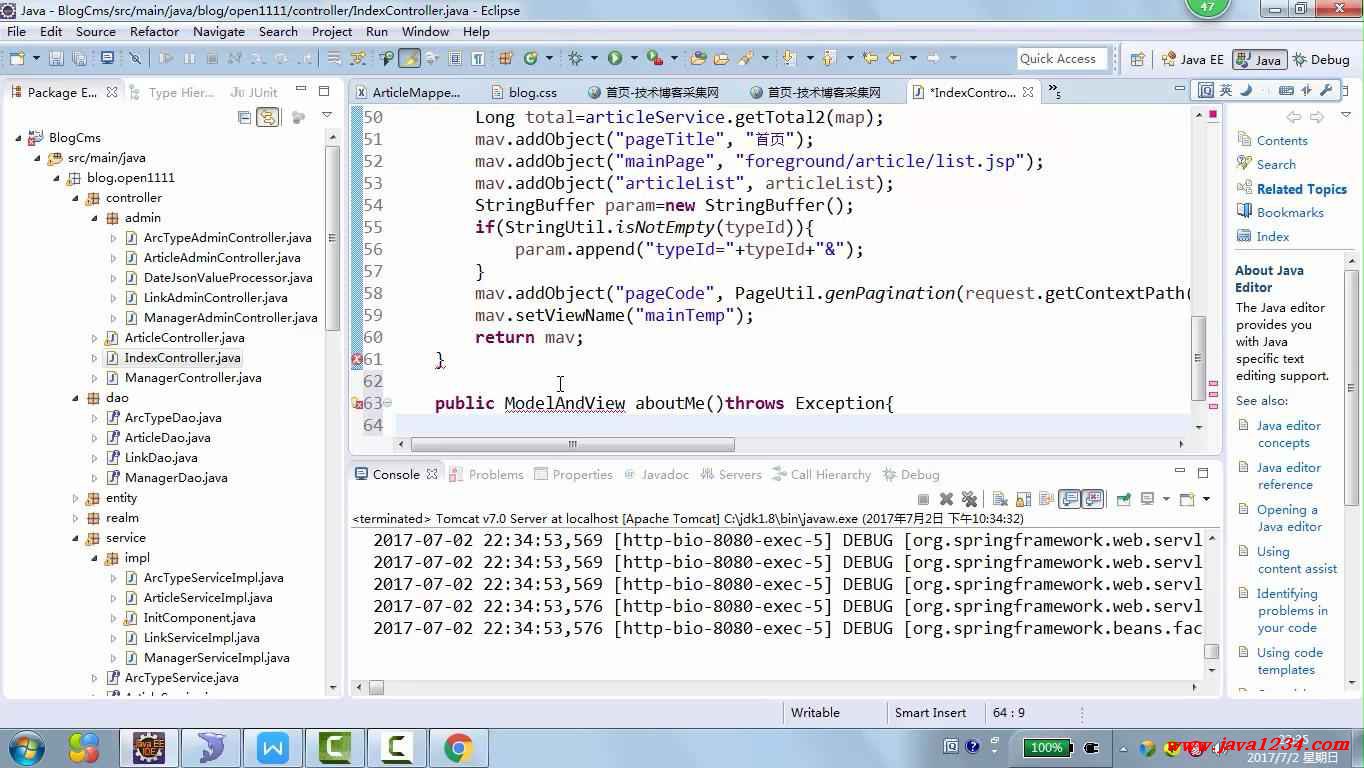Open Package Explorer view menu triangle

[x=326, y=117]
